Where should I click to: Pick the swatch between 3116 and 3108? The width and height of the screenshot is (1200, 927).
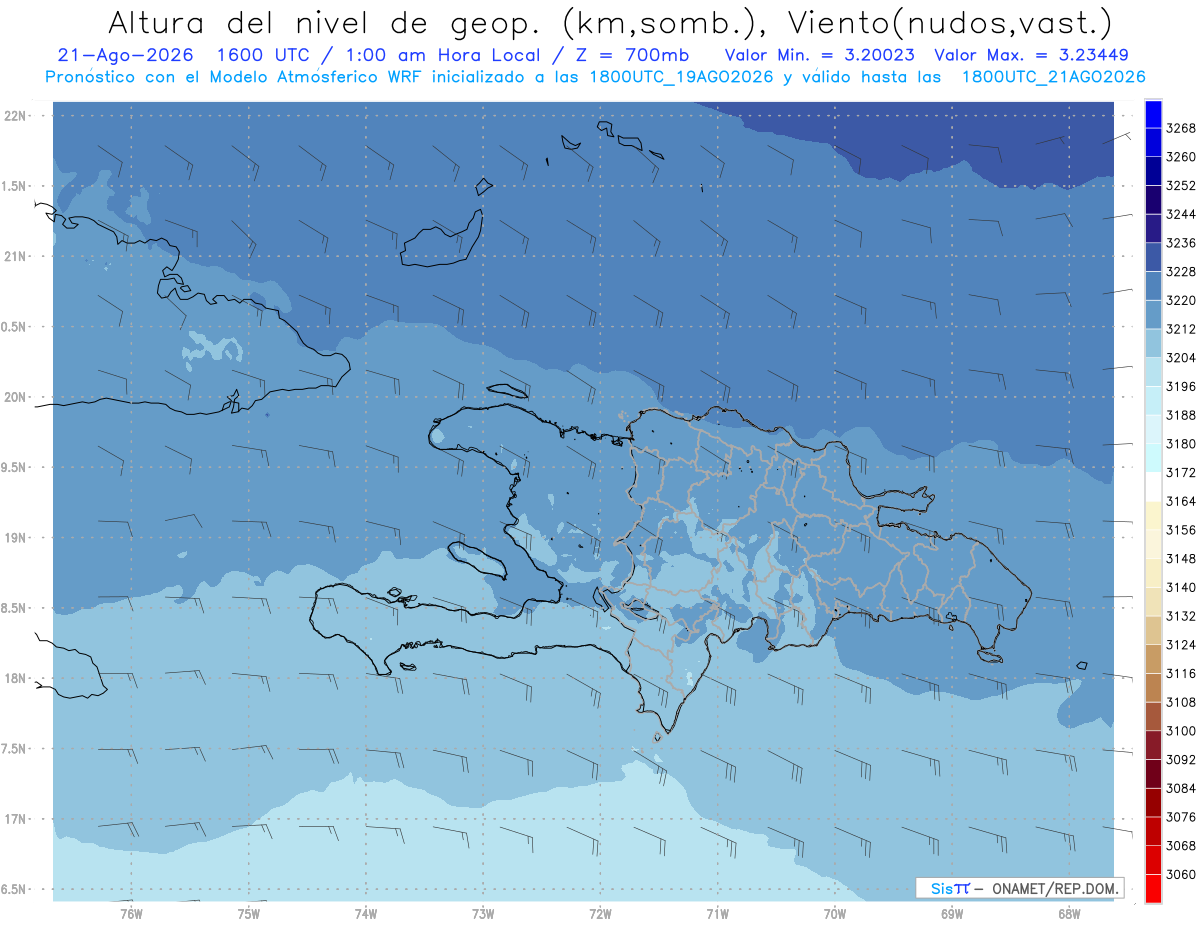coord(1153,688)
